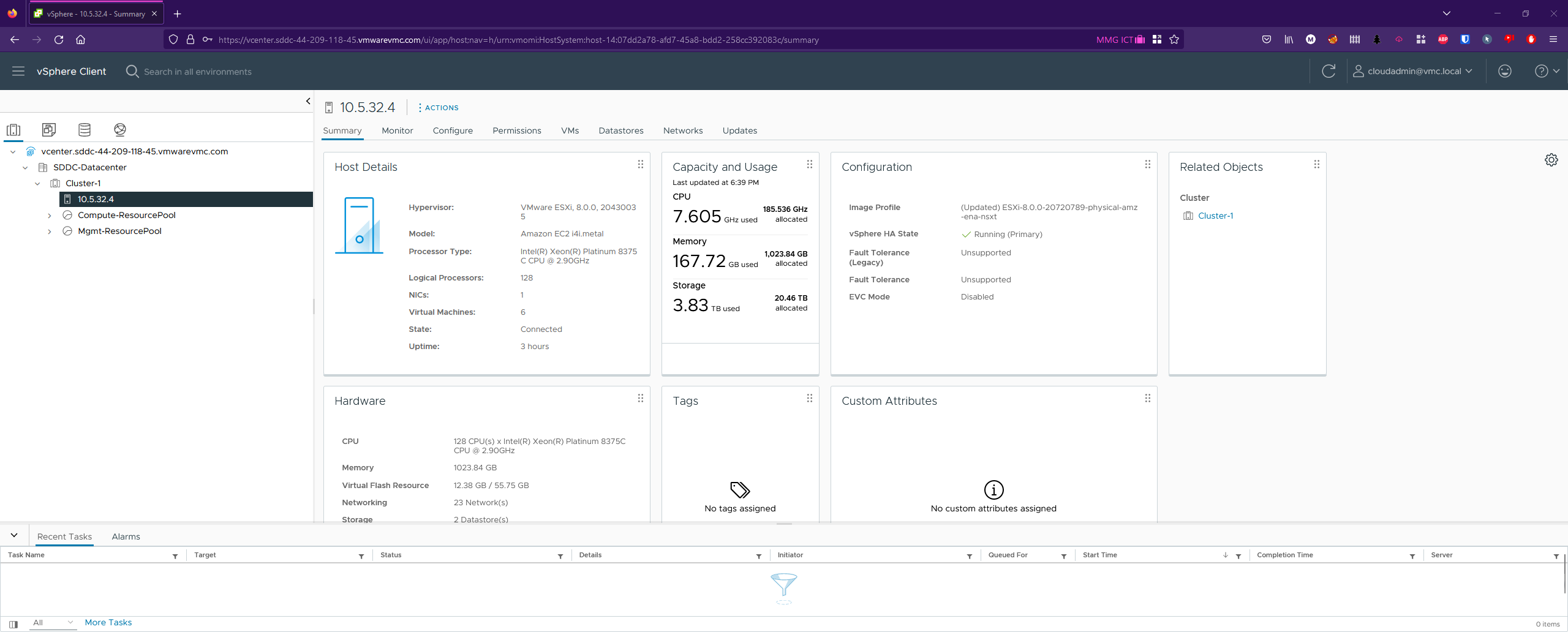Refresh vSphere data with the refresh icon
The height and width of the screenshot is (632, 1568).
point(1329,71)
